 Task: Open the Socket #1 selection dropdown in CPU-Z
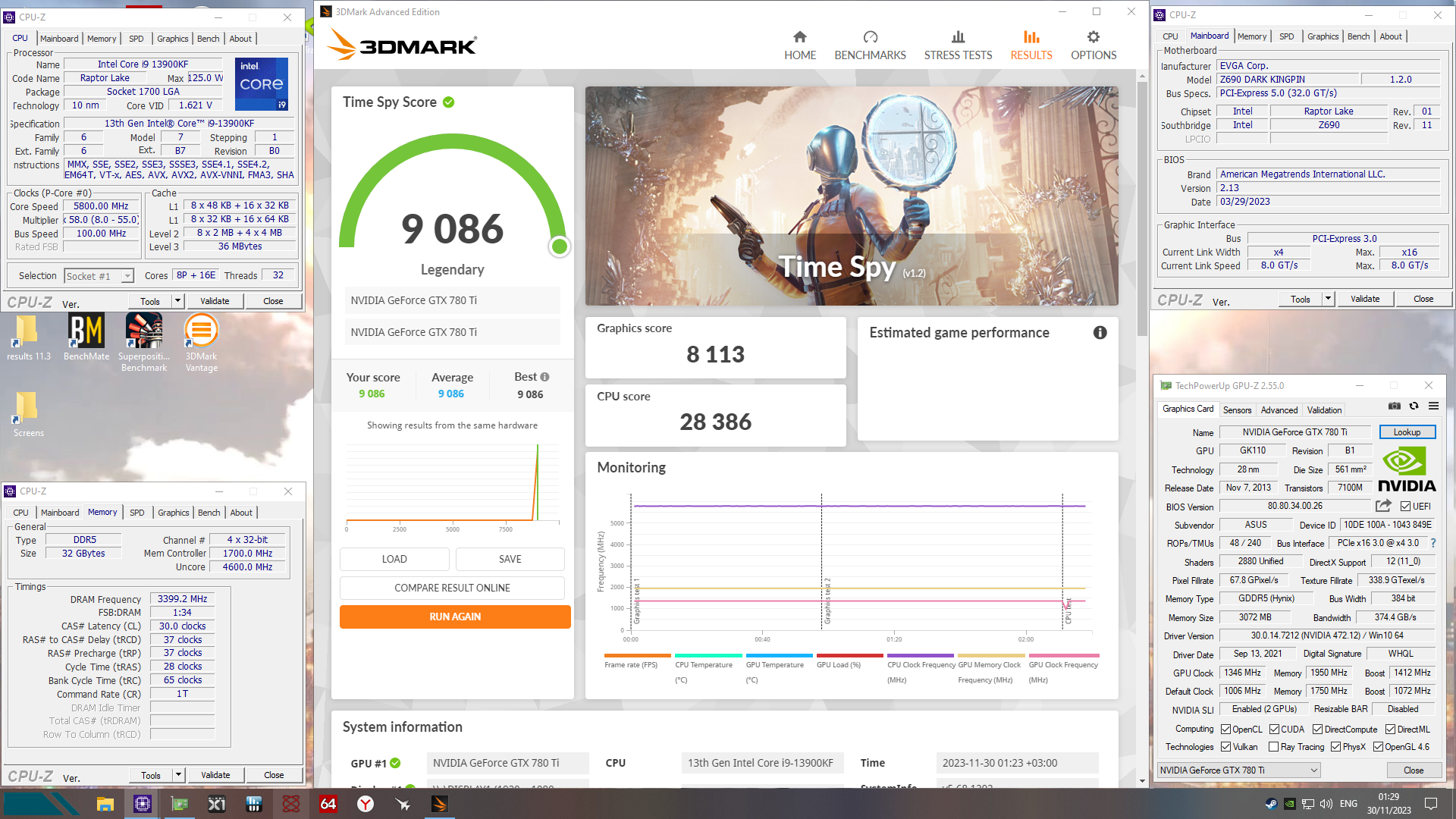click(x=99, y=276)
